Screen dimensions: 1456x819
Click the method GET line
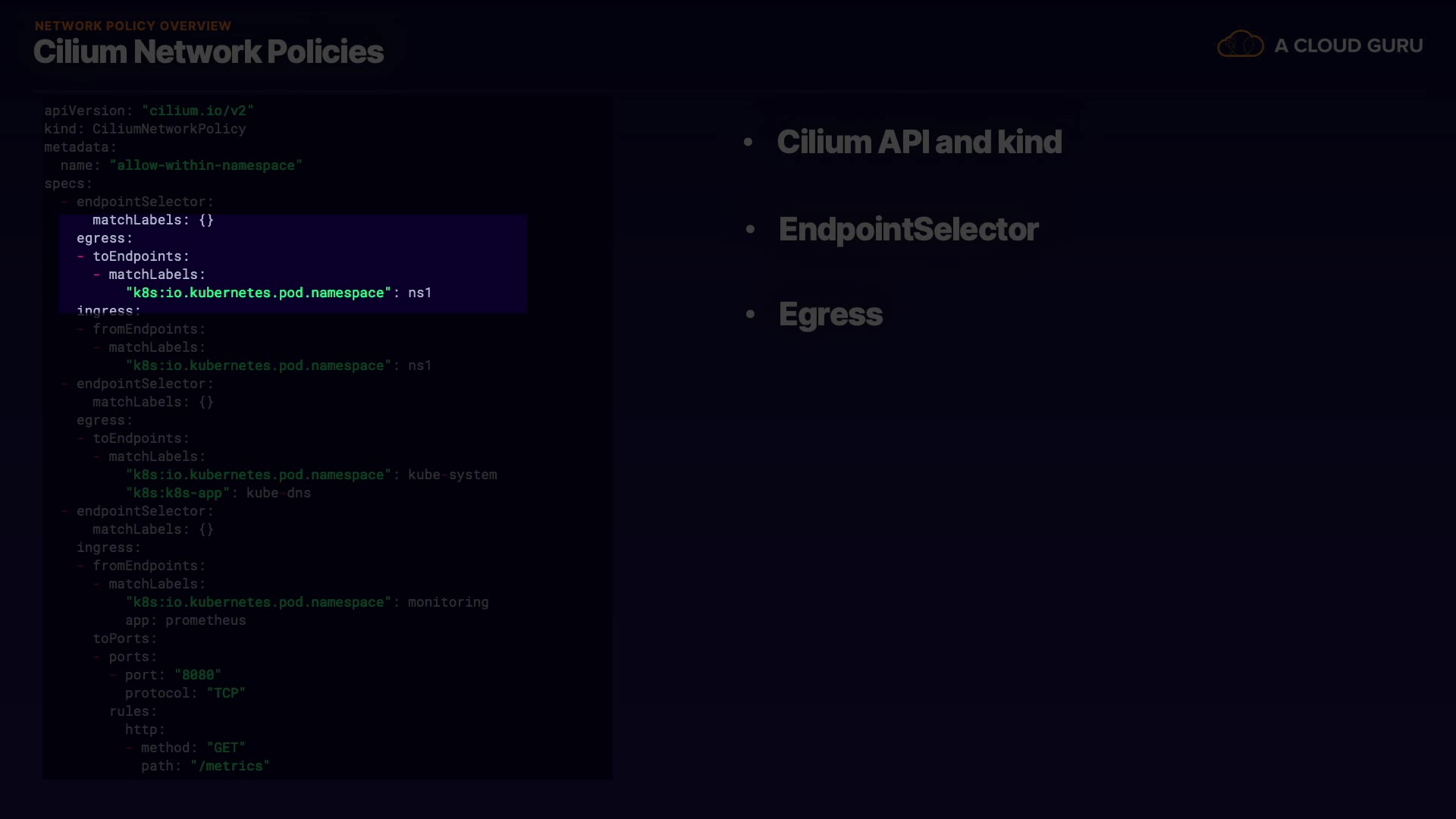[x=193, y=748]
